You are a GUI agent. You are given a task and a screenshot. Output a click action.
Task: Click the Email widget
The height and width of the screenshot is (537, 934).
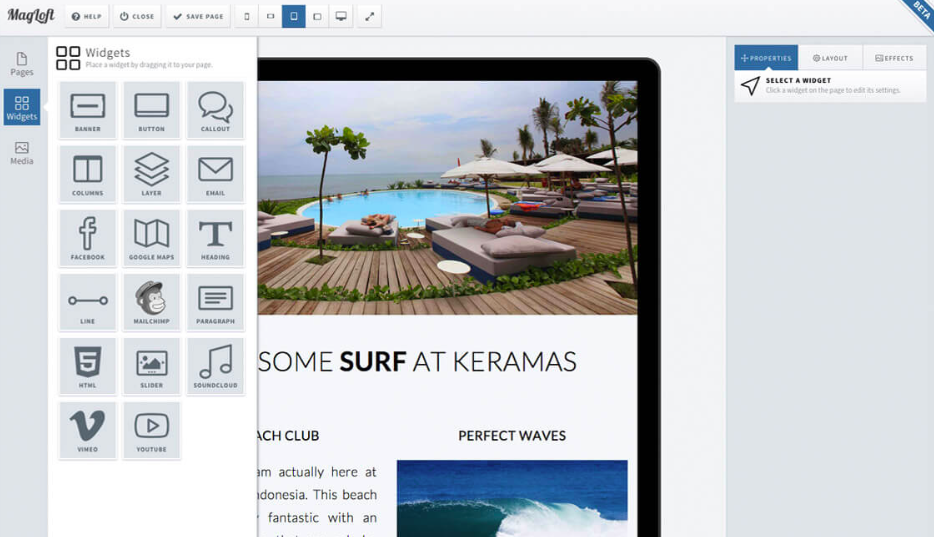coord(215,174)
